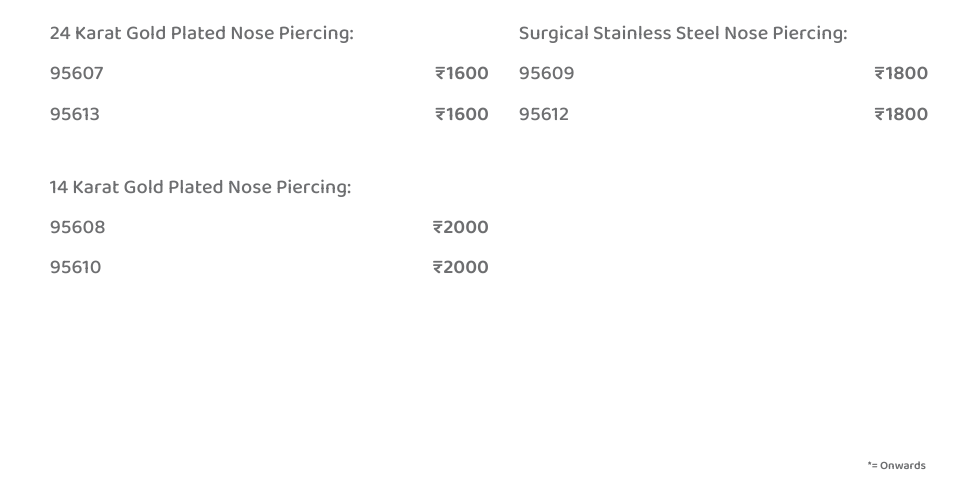Click the ₹1800 price beside 95609
975x485 pixels.
[901, 73]
